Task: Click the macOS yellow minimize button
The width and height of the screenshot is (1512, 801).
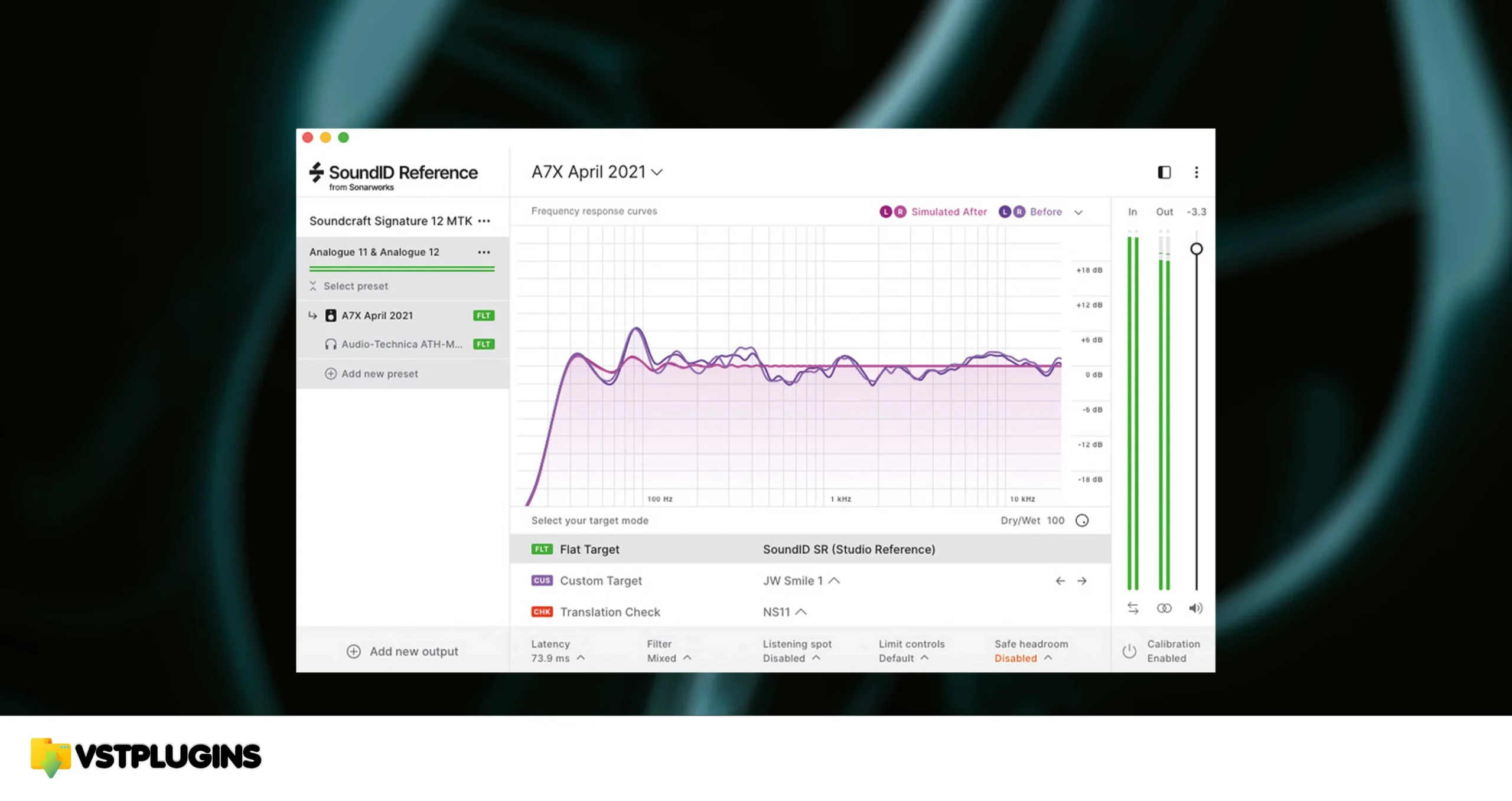Action: coord(325,138)
